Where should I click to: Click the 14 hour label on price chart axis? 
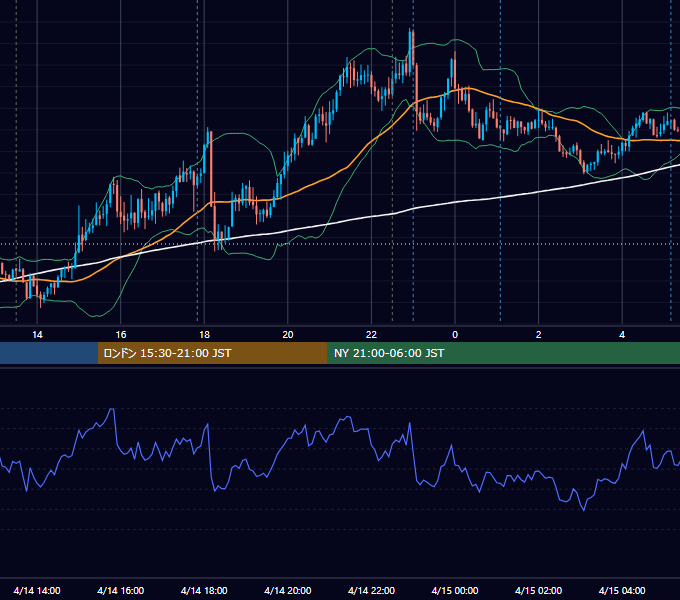pyautogui.click(x=37, y=335)
